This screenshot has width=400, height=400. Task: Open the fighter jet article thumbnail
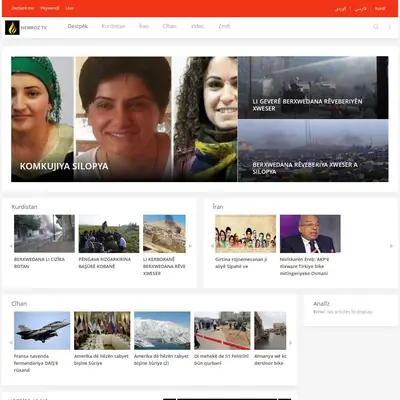pyautogui.click(x=42, y=331)
